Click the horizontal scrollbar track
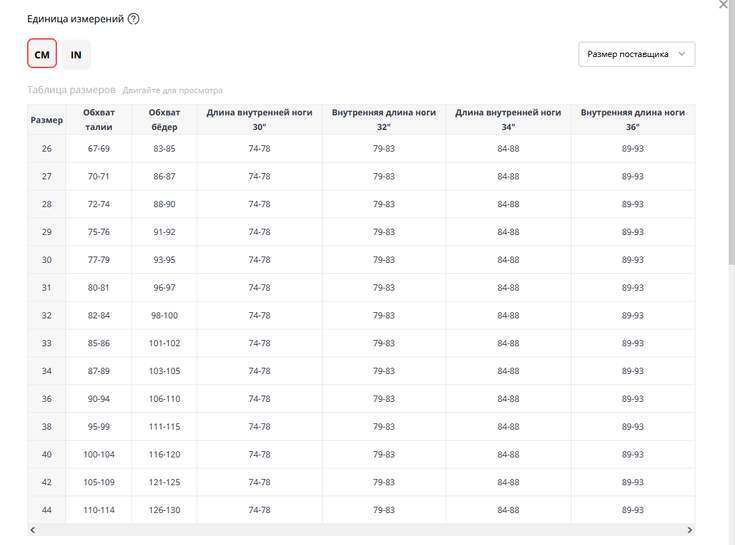 [360, 529]
